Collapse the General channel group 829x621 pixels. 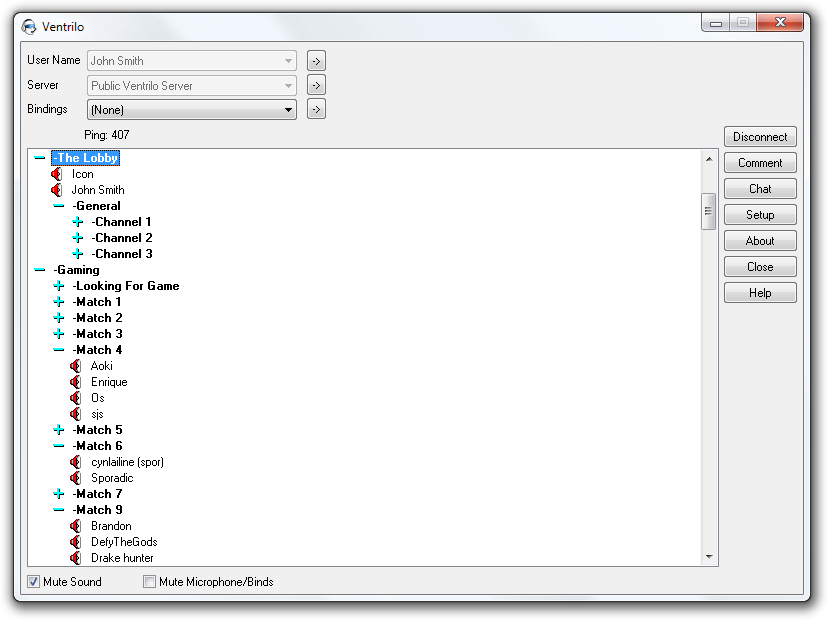[x=59, y=206]
